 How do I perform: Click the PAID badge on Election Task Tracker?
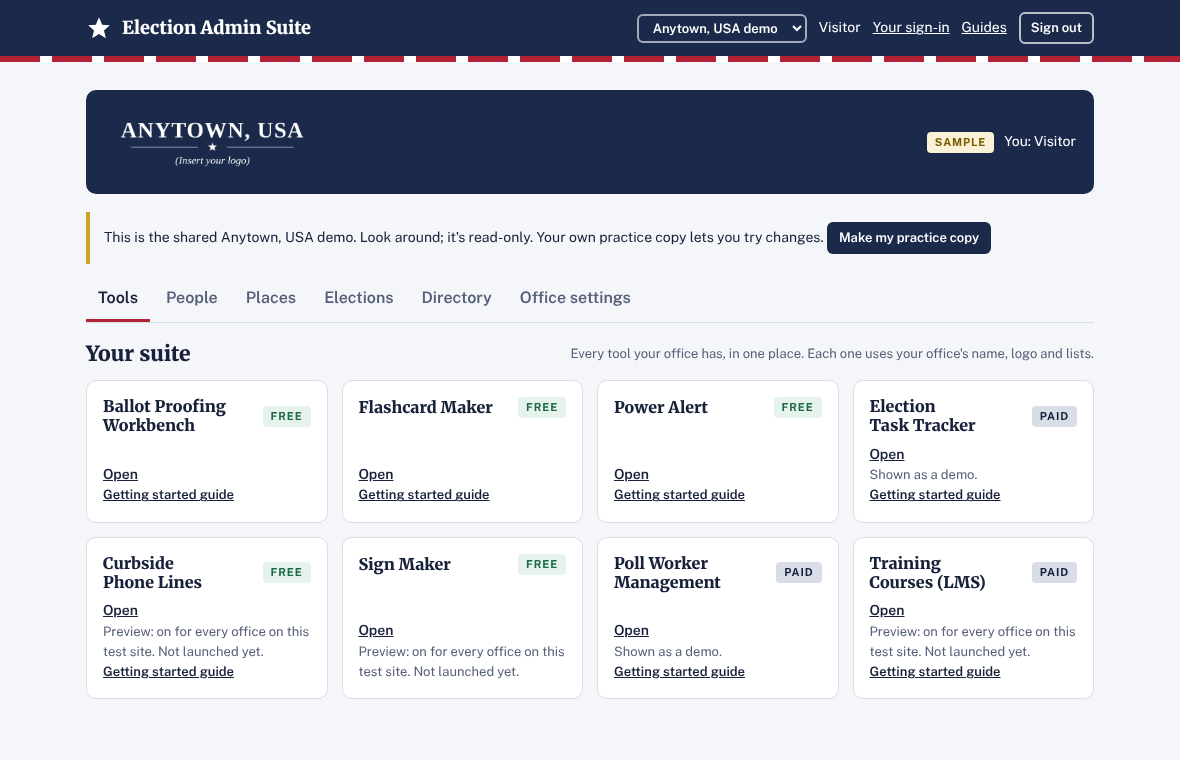[x=1054, y=416]
